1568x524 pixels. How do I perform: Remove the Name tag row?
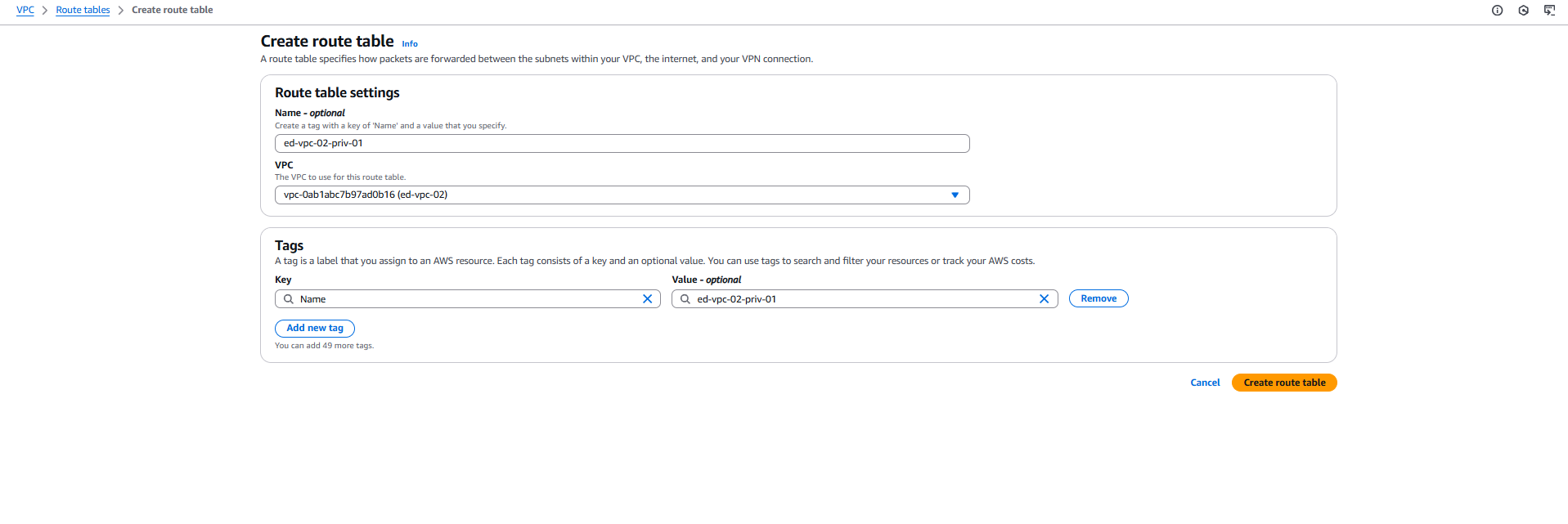coord(1098,298)
